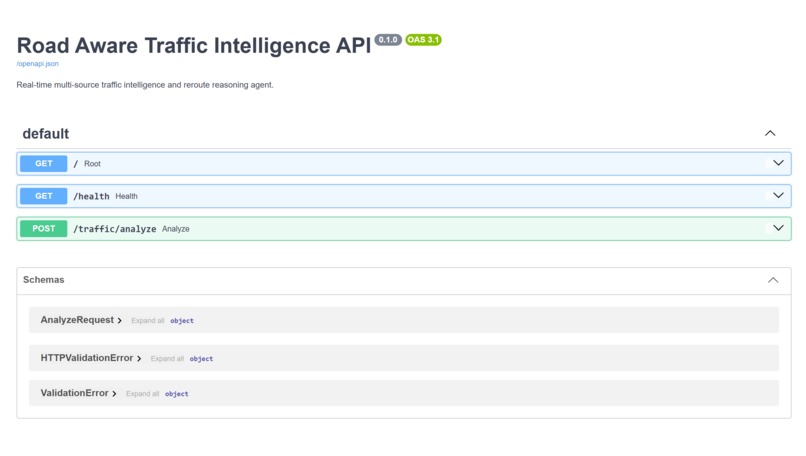Click the /health path text
The width and height of the screenshot is (806, 456).
(x=91, y=196)
